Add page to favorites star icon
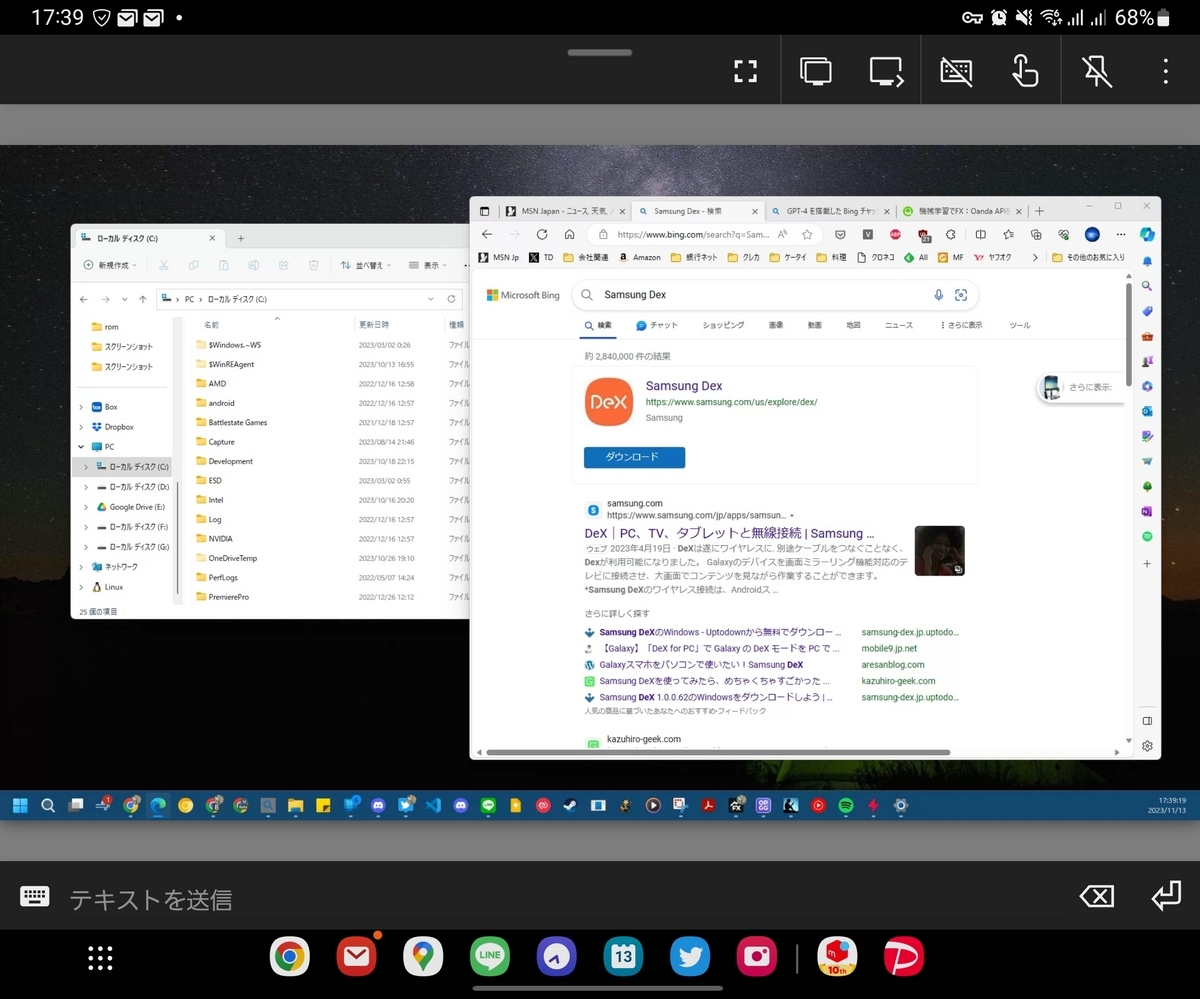This screenshot has width=1200, height=999. point(806,234)
